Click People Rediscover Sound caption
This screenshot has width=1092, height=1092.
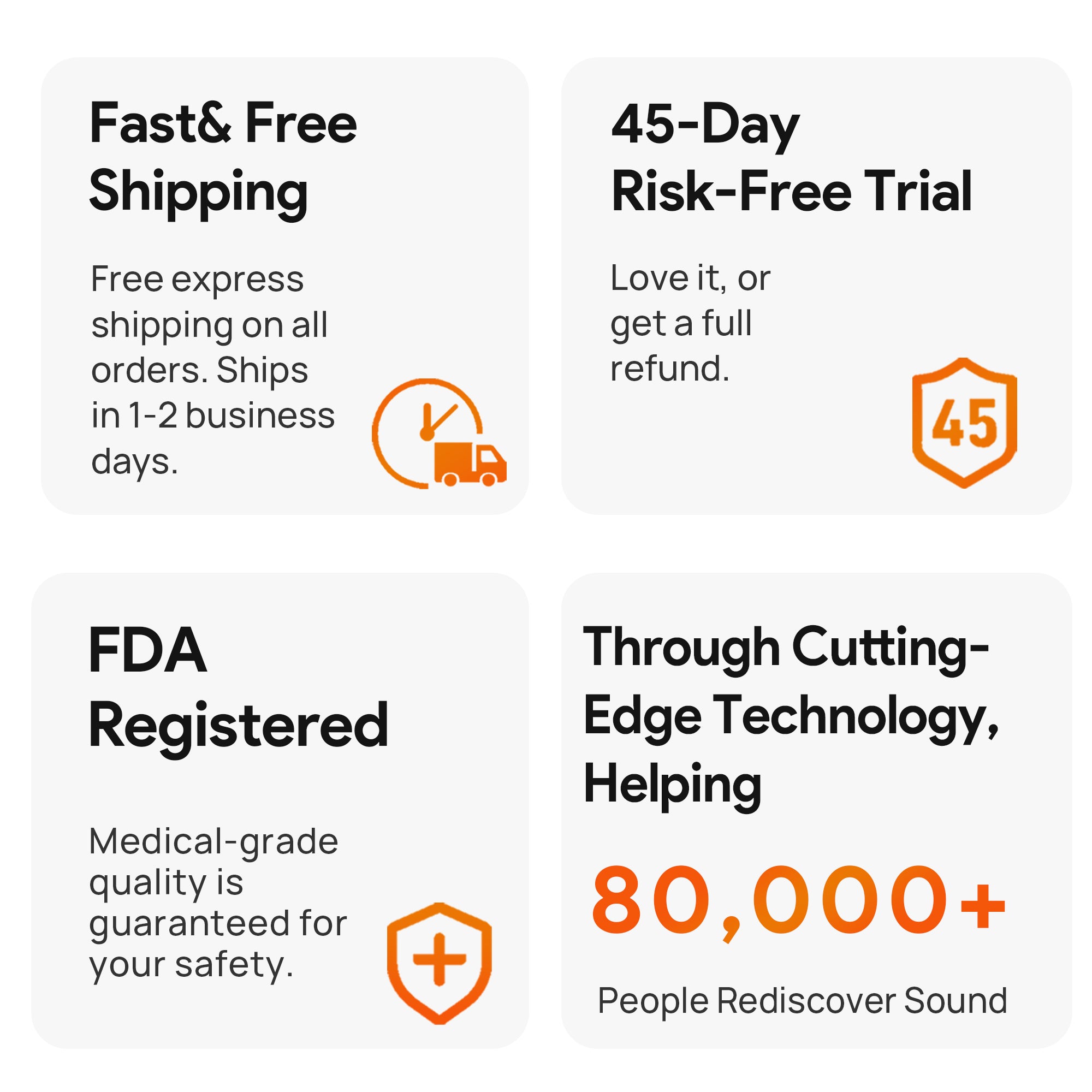click(802, 1000)
